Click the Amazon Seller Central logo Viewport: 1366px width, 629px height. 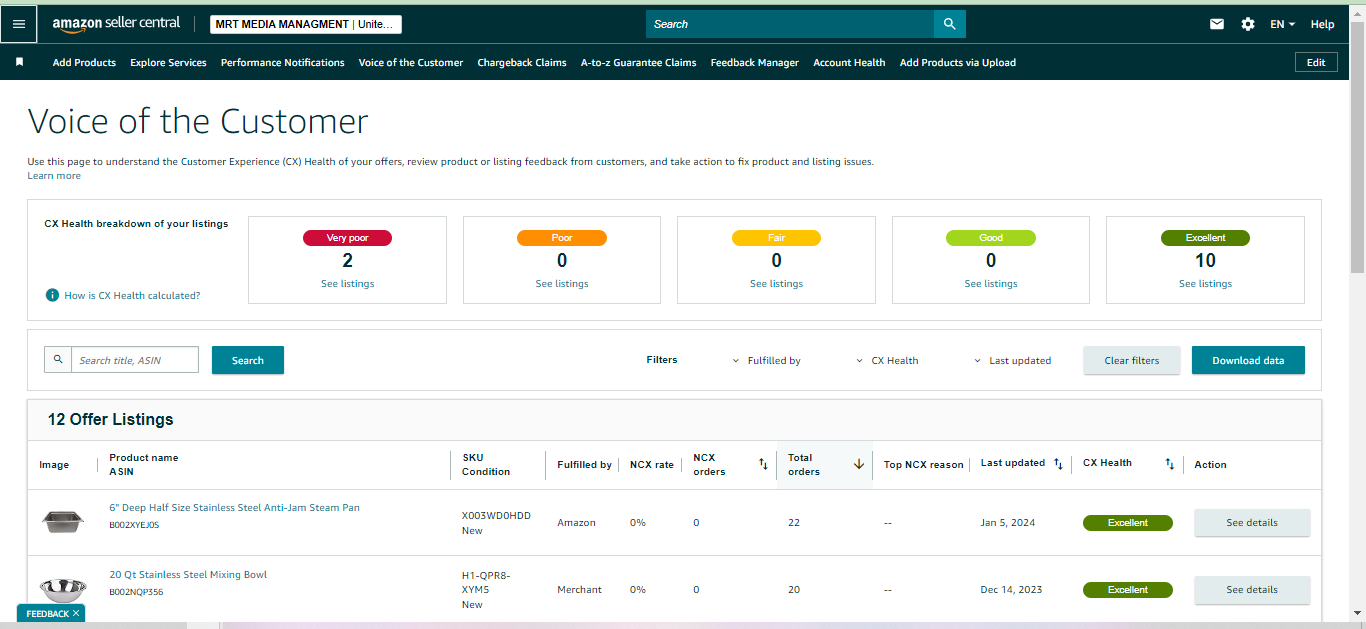point(116,24)
